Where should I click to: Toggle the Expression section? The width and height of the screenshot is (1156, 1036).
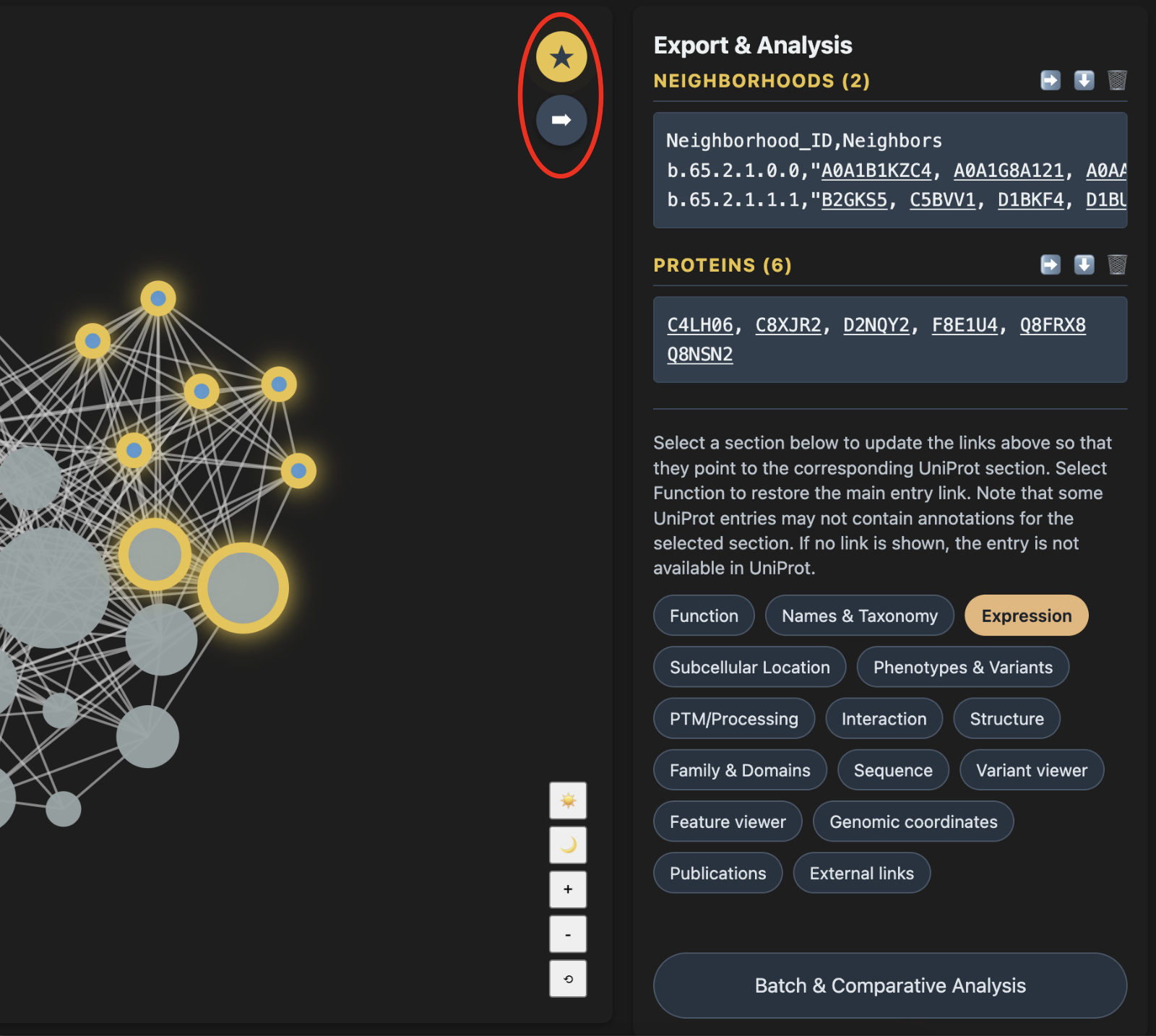[x=1027, y=616]
